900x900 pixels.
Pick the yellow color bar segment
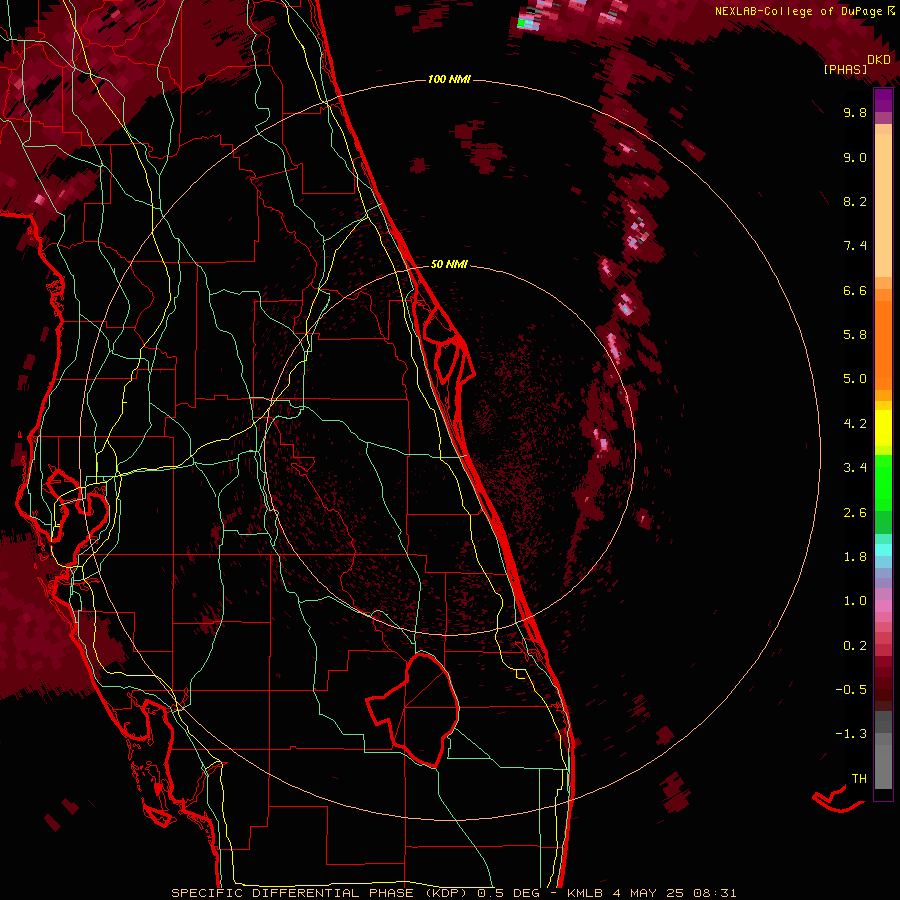click(883, 428)
